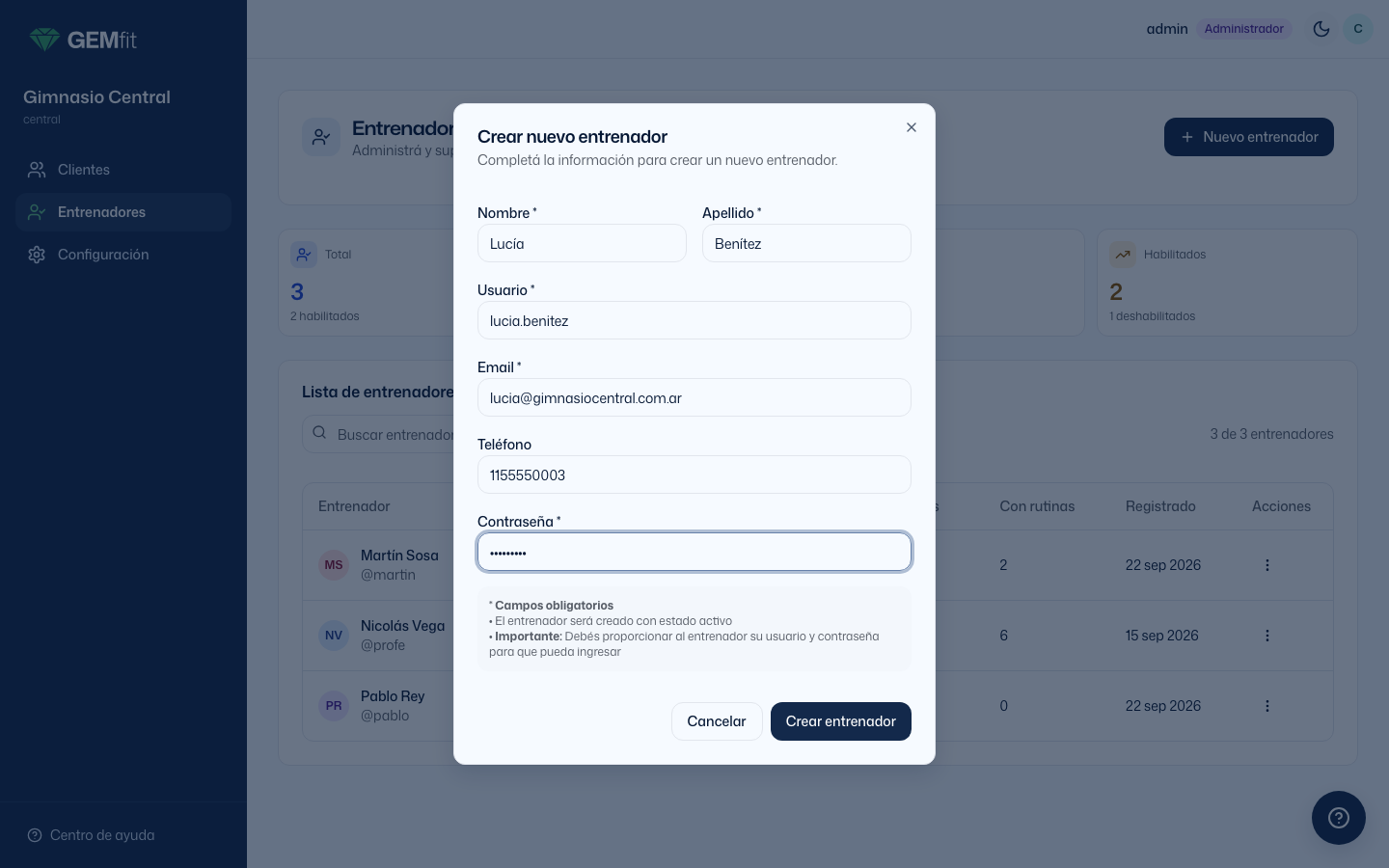Toggle dark mode moon icon
The image size is (1389, 868).
point(1321,29)
